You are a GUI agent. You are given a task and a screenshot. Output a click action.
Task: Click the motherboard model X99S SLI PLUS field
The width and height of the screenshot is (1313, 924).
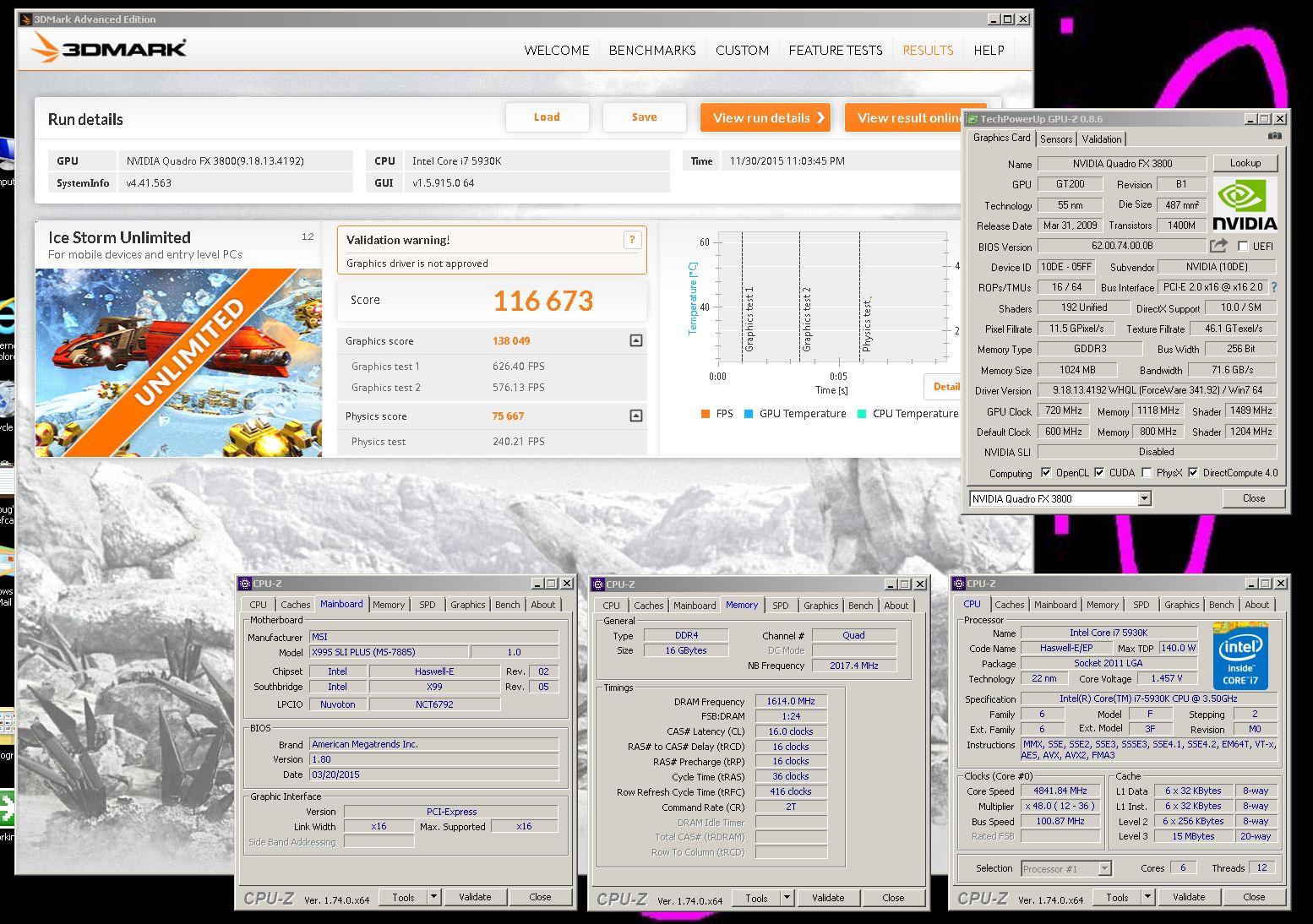coord(389,652)
